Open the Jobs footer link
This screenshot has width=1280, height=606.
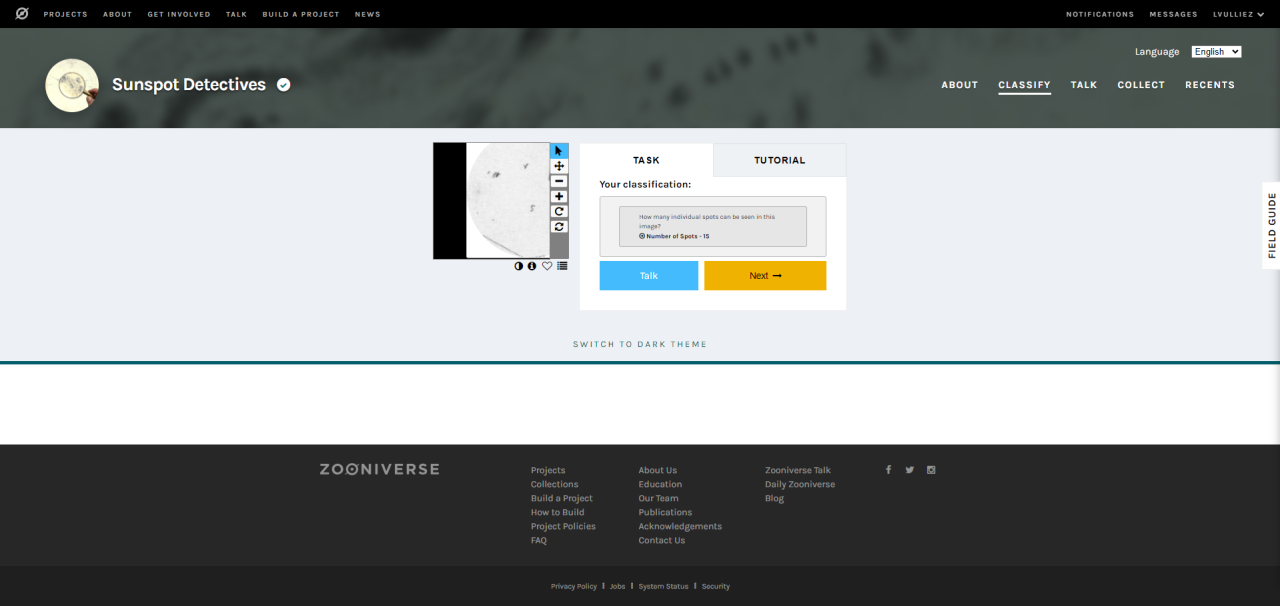coord(617,586)
